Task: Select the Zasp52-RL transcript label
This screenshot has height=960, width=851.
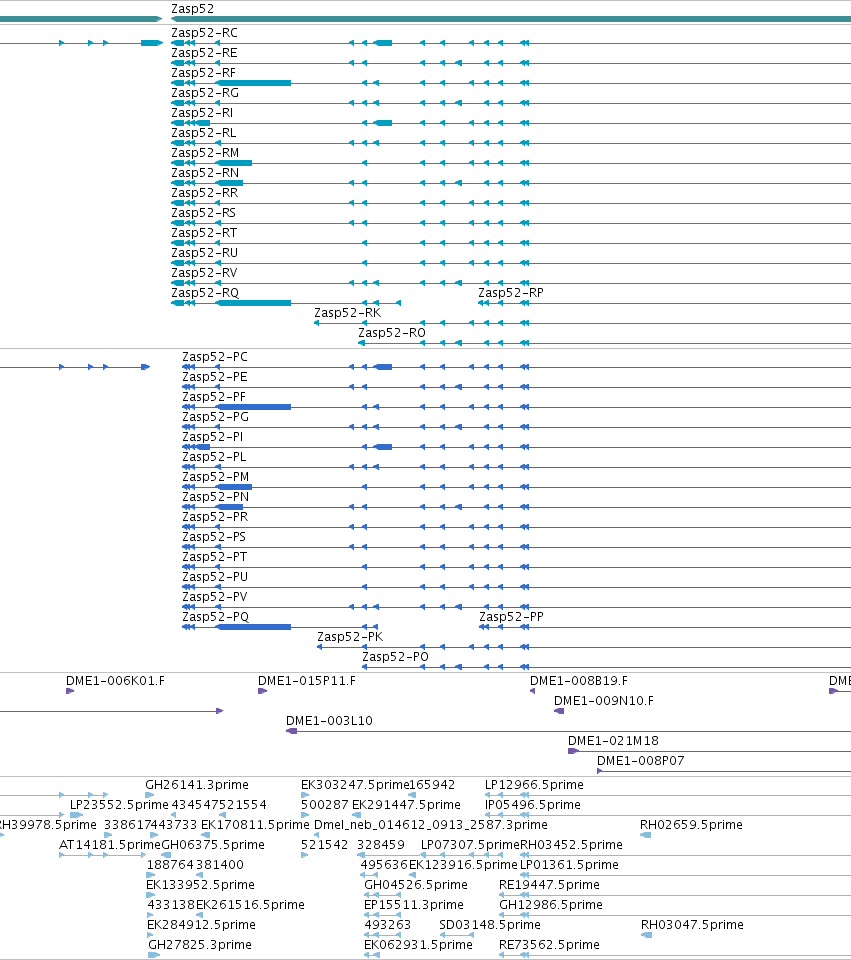Action: [203, 133]
